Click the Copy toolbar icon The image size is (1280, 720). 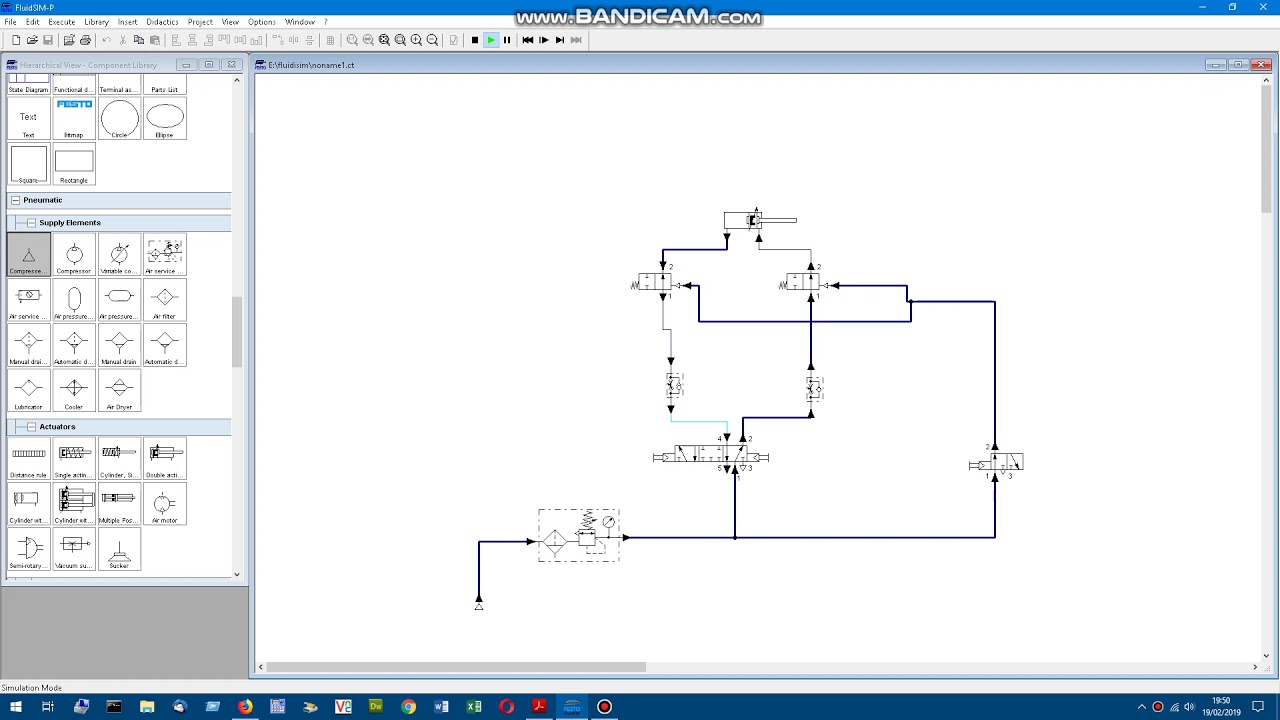click(x=139, y=40)
